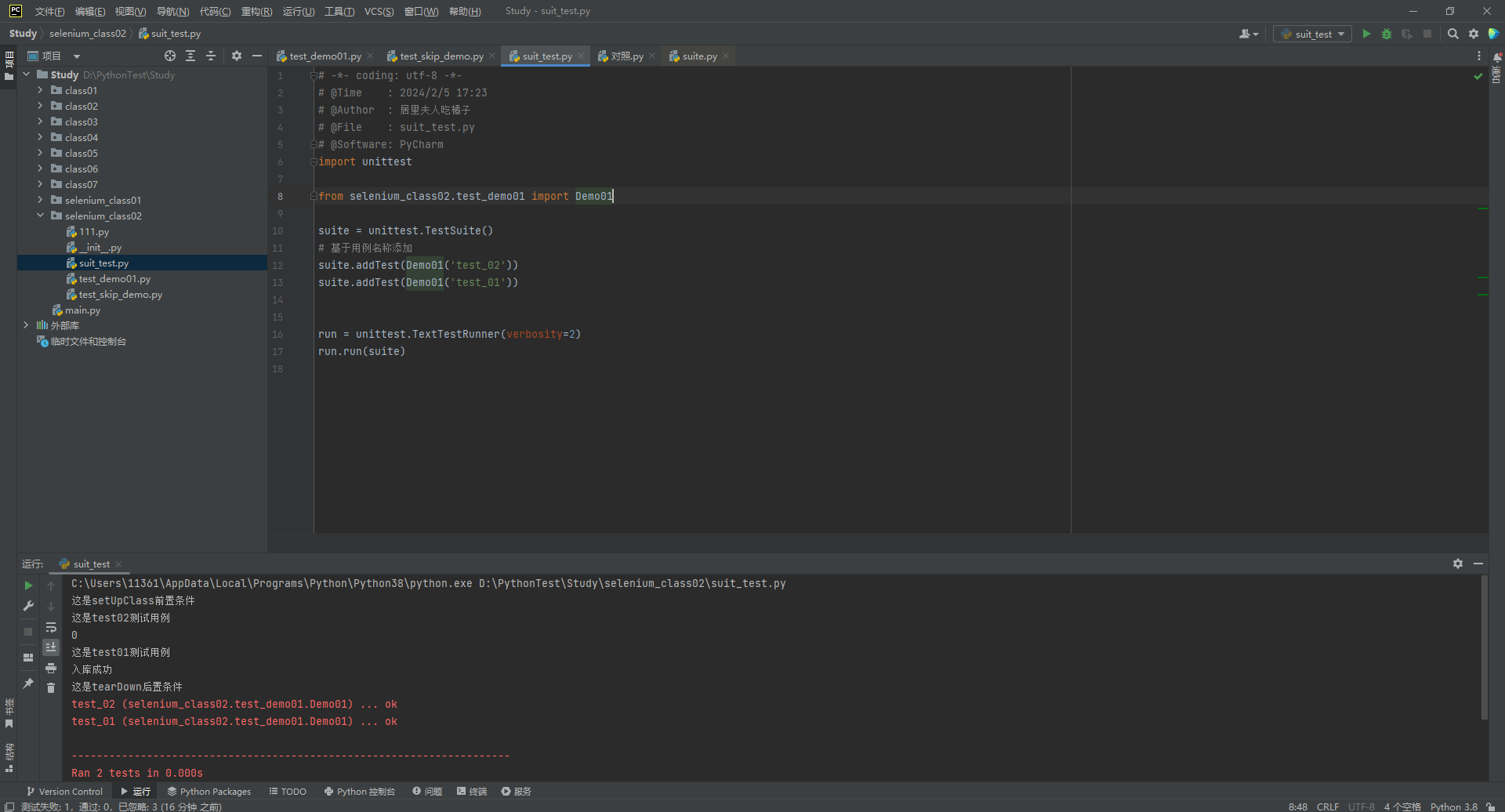1505x812 pixels.
Task: Open the notifications bell icon
Action: click(x=1497, y=57)
